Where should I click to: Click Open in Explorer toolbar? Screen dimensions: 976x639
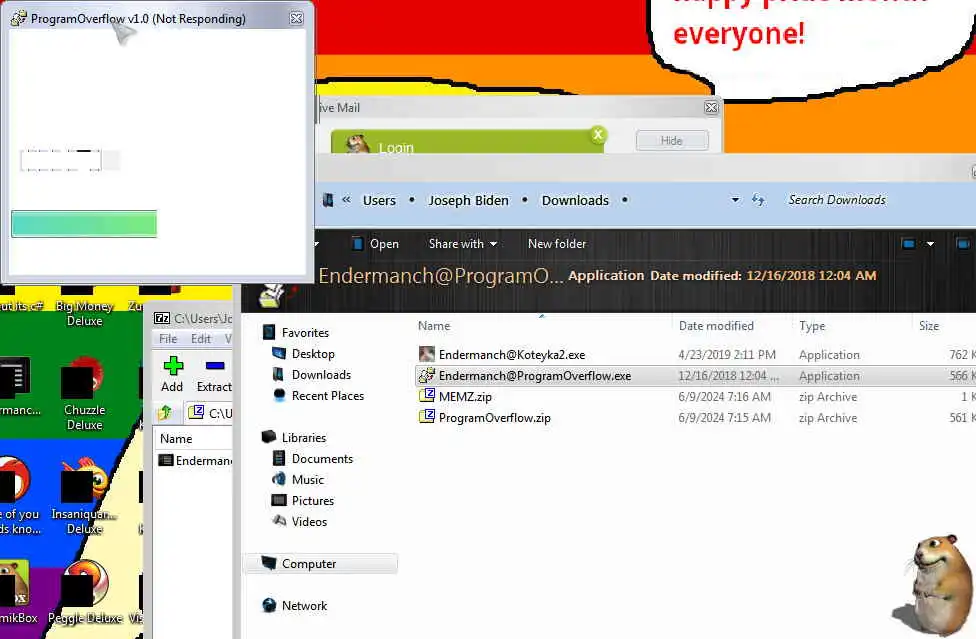coord(375,244)
